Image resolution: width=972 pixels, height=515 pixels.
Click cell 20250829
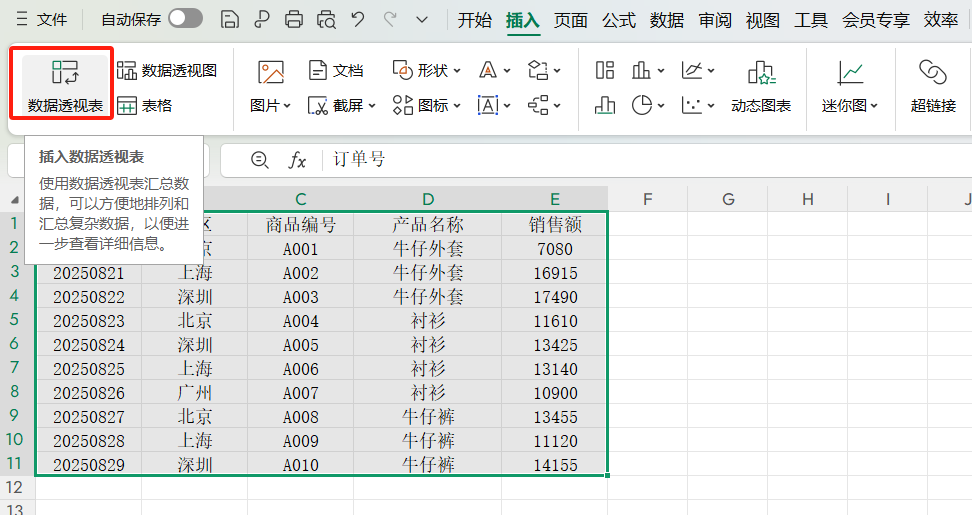(89, 465)
